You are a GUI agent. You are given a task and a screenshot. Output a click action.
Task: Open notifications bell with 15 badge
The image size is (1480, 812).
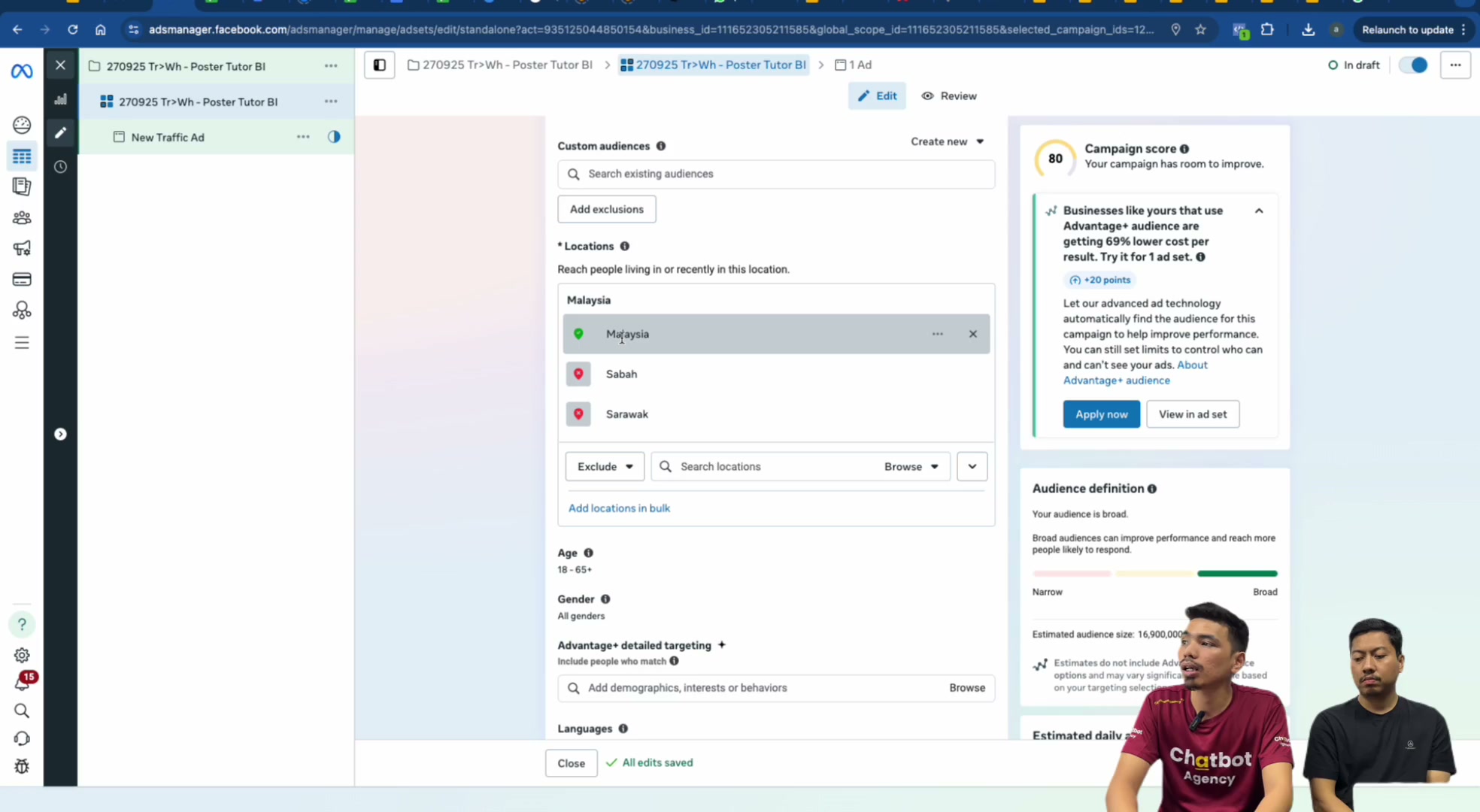[23, 683]
